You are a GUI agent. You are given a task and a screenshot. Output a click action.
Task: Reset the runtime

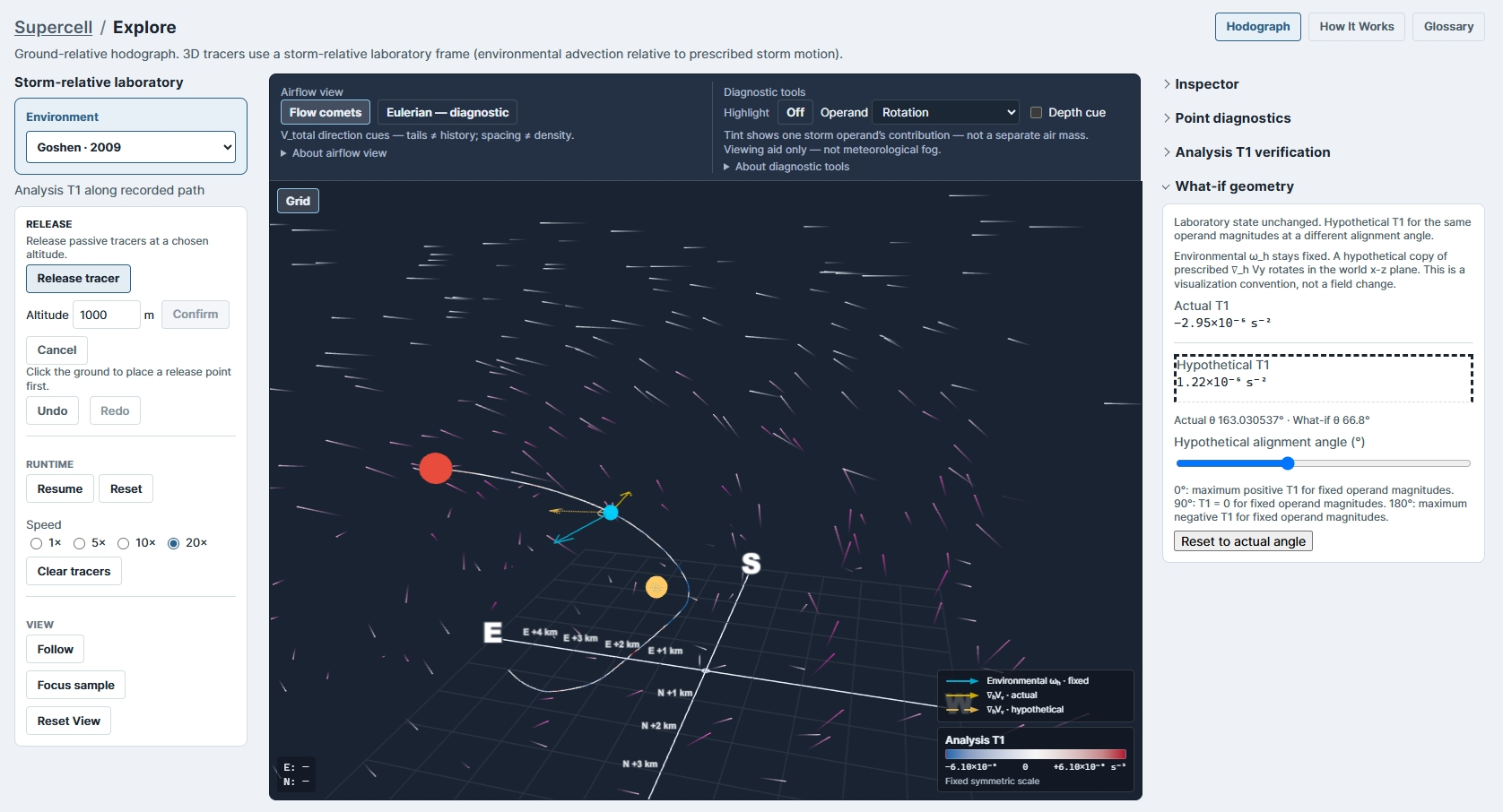(x=126, y=488)
